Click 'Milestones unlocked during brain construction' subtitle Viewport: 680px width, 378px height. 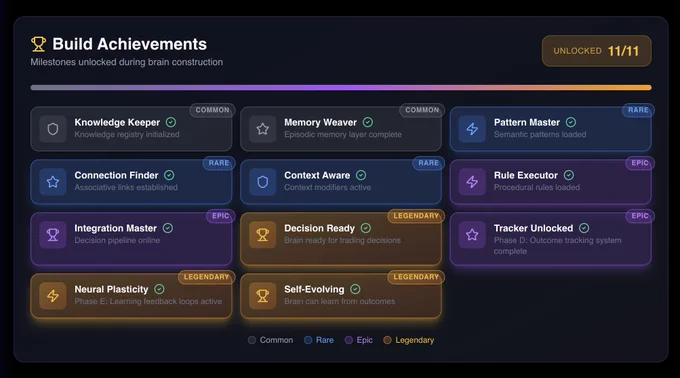127,62
